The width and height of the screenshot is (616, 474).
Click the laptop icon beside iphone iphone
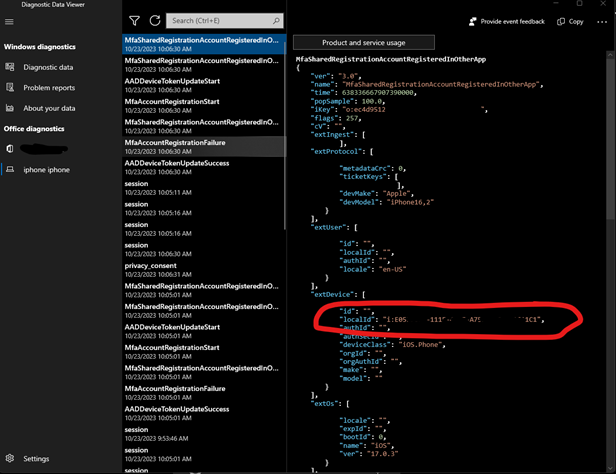(x=10, y=169)
